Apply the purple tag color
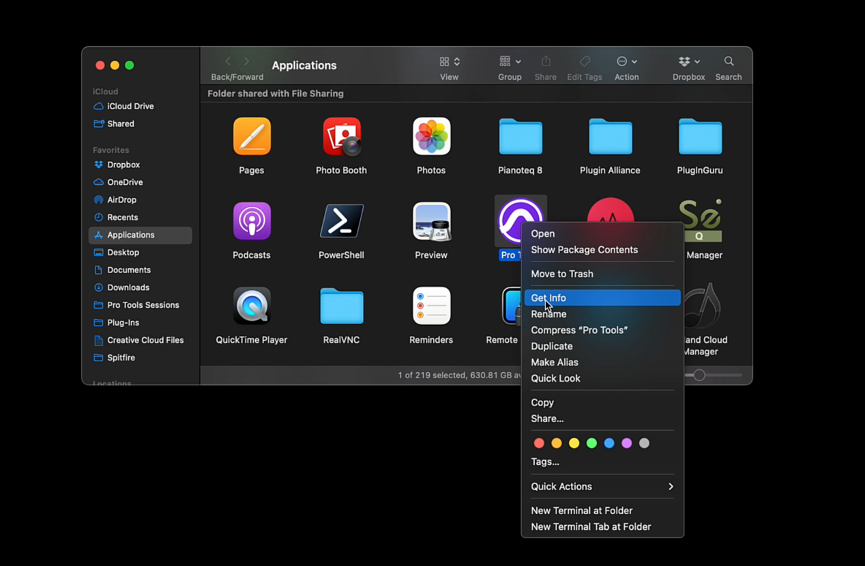Screen dimensions: 866x566 pyautogui.click(x=627, y=443)
